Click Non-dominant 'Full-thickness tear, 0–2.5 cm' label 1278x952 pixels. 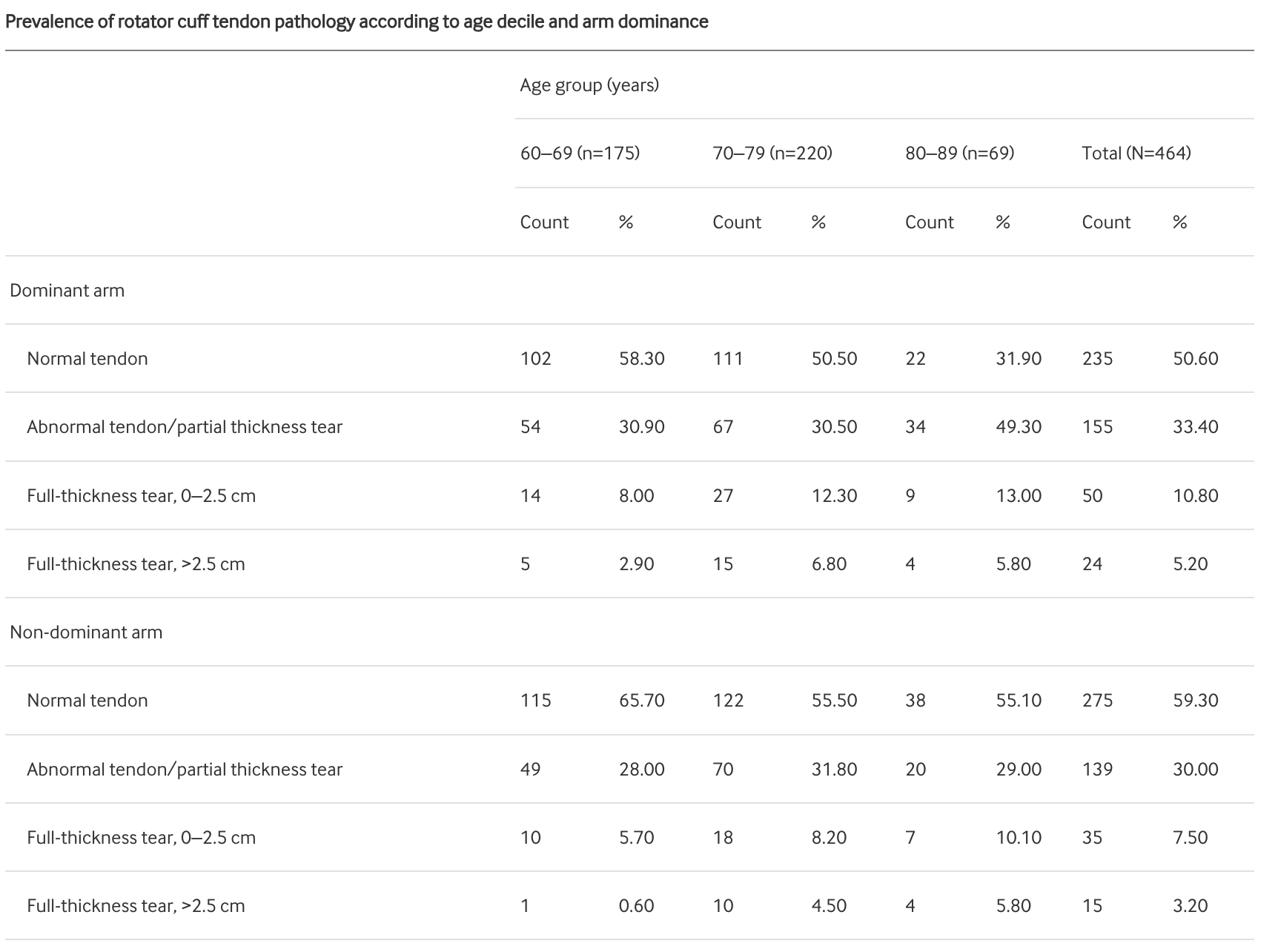pos(141,838)
